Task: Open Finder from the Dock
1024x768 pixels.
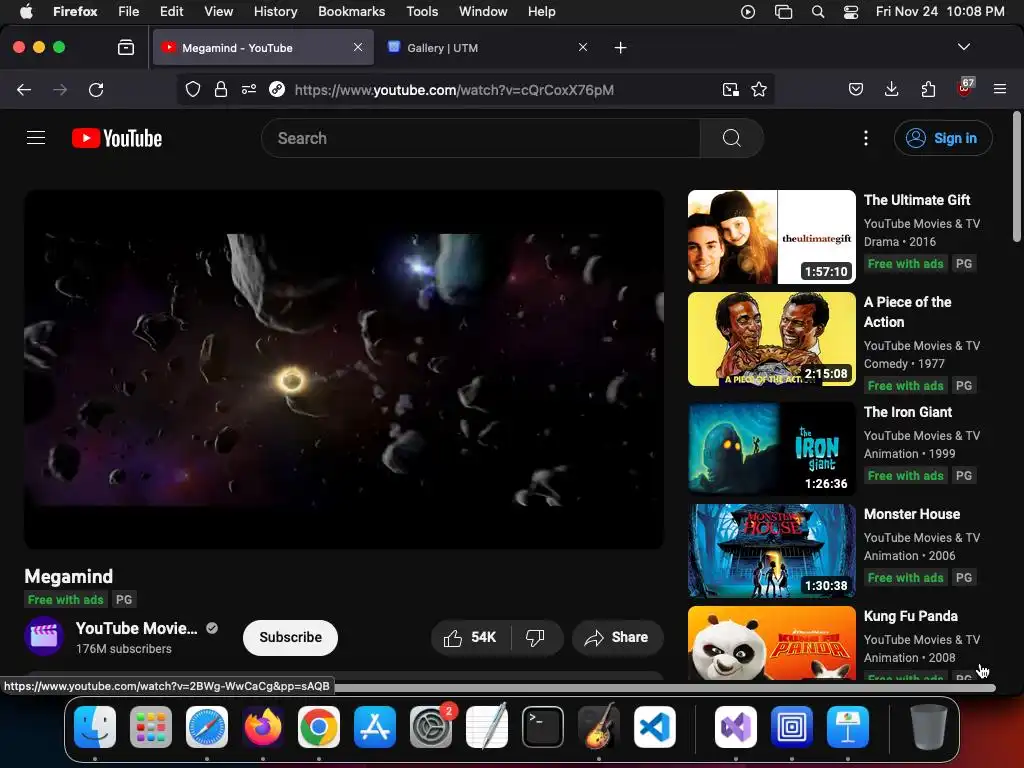Action: click(95, 727)
